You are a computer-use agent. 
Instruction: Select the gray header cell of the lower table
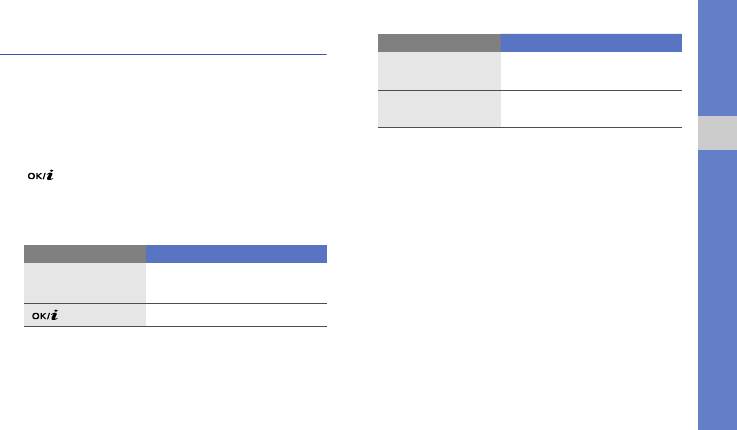85,253
